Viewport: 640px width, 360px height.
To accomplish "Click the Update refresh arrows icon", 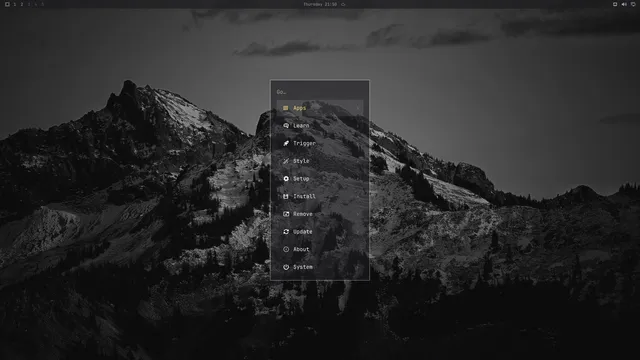I will [286, 231].
